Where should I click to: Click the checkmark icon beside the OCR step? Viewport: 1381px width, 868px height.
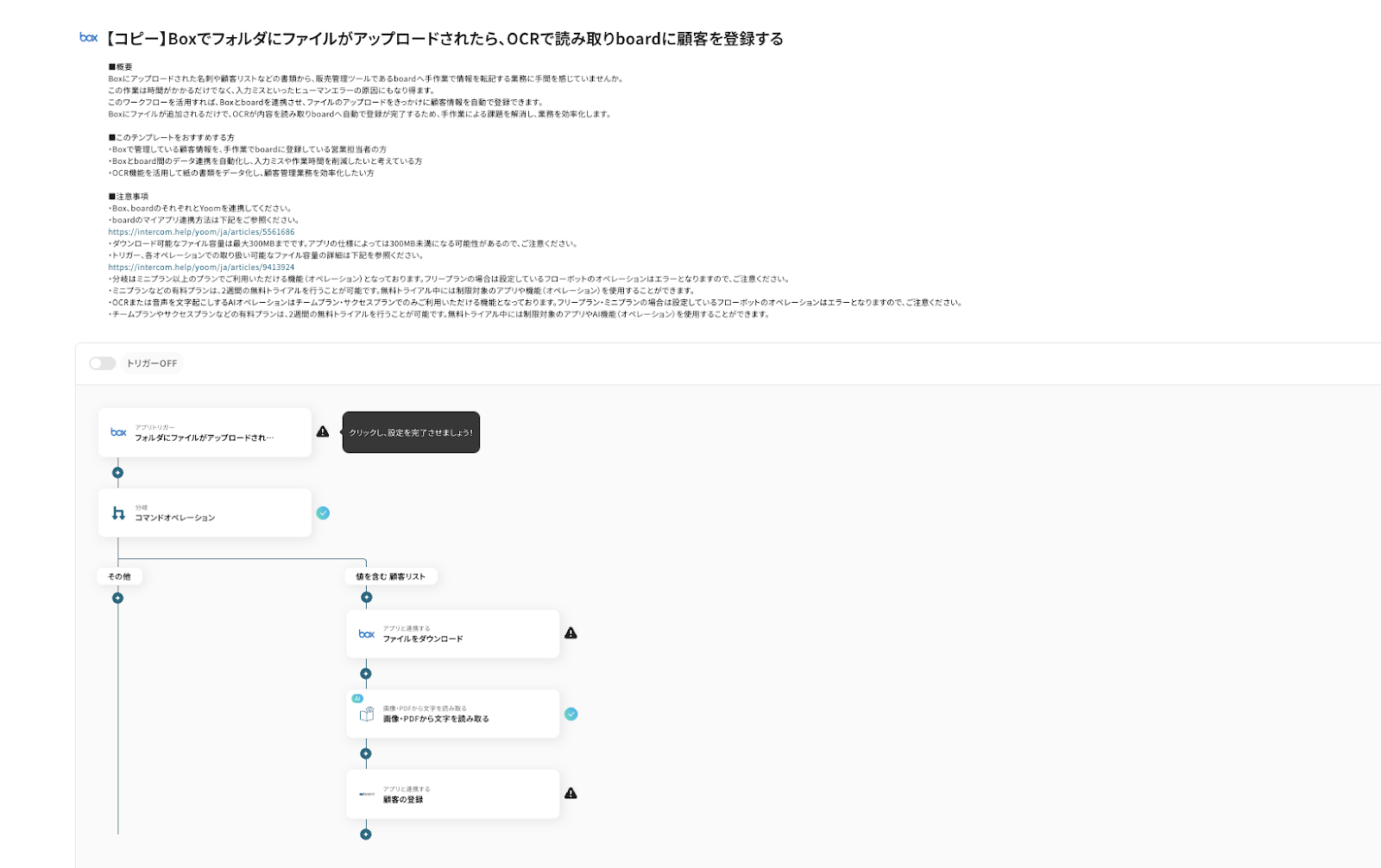click(x=571, y=714)
